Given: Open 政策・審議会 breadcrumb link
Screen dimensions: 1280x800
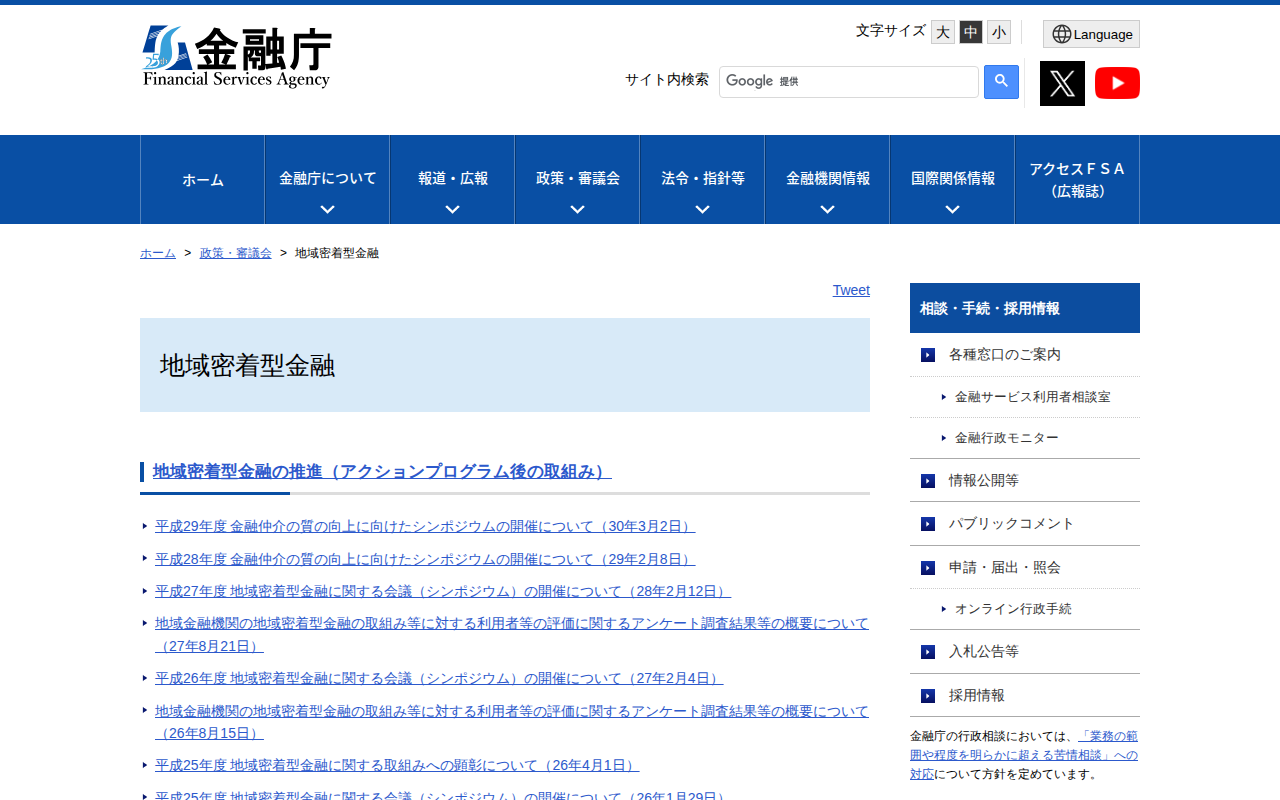Looking at the screenshot, I should click(x=236, y=253).
